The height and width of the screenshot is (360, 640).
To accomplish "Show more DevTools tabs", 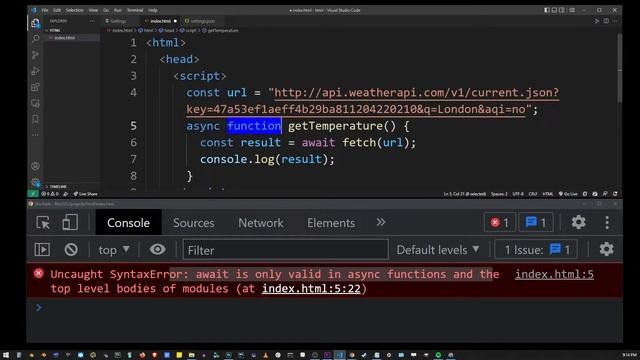I will pos(381,222).
